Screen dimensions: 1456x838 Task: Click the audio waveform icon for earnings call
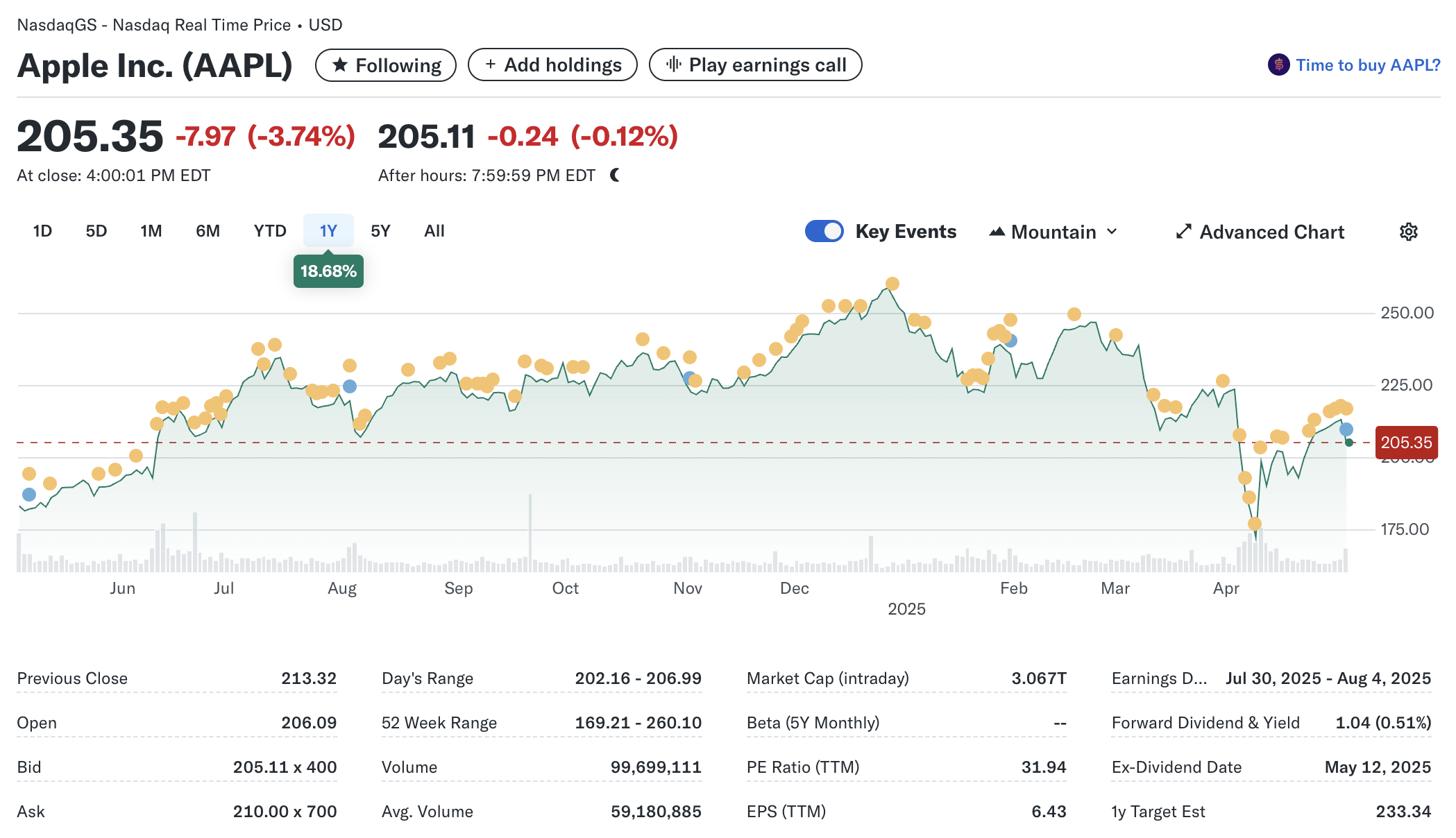[673, 65]
